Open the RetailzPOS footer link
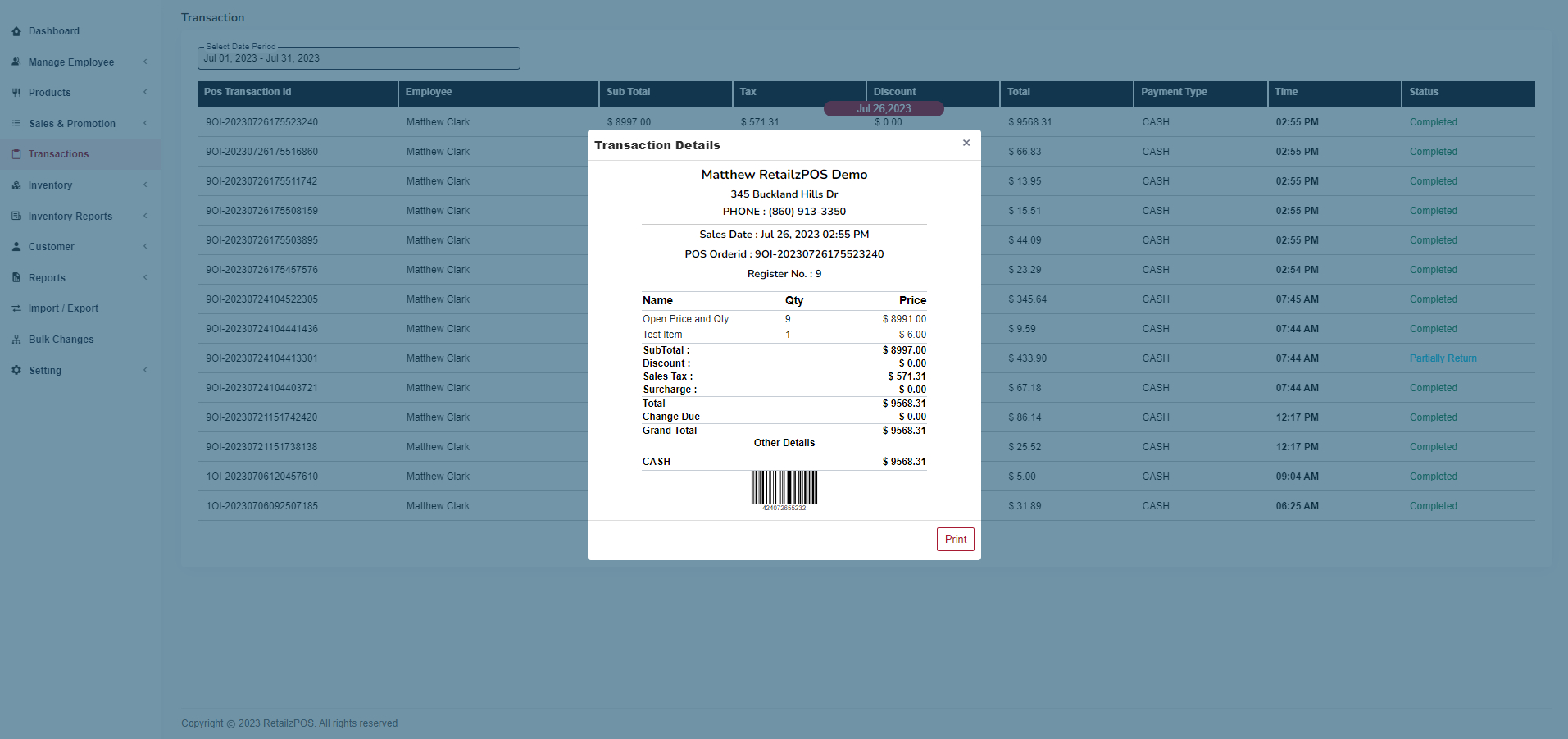Screen dimensions: 1568x739 (x=288, y=723)
